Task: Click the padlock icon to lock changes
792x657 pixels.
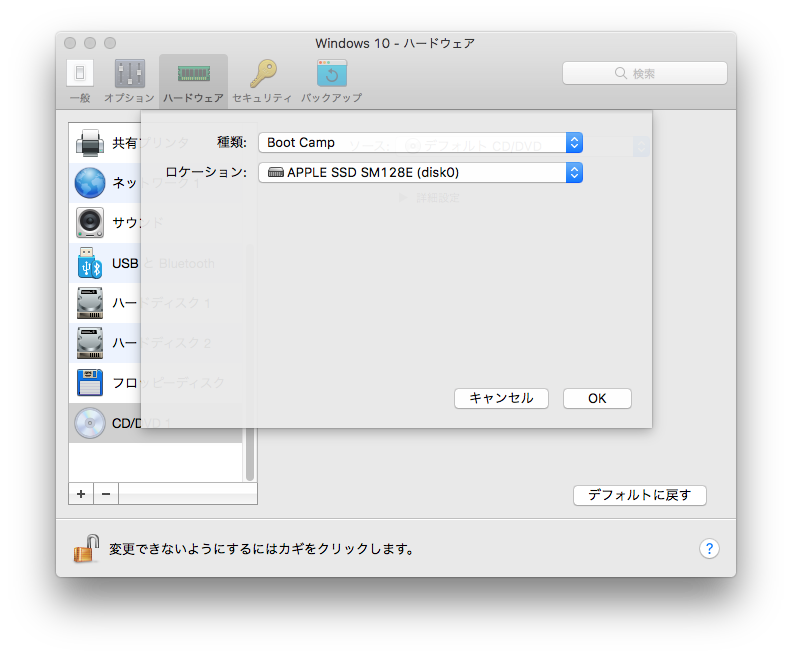Action: (x=86, y=548)
